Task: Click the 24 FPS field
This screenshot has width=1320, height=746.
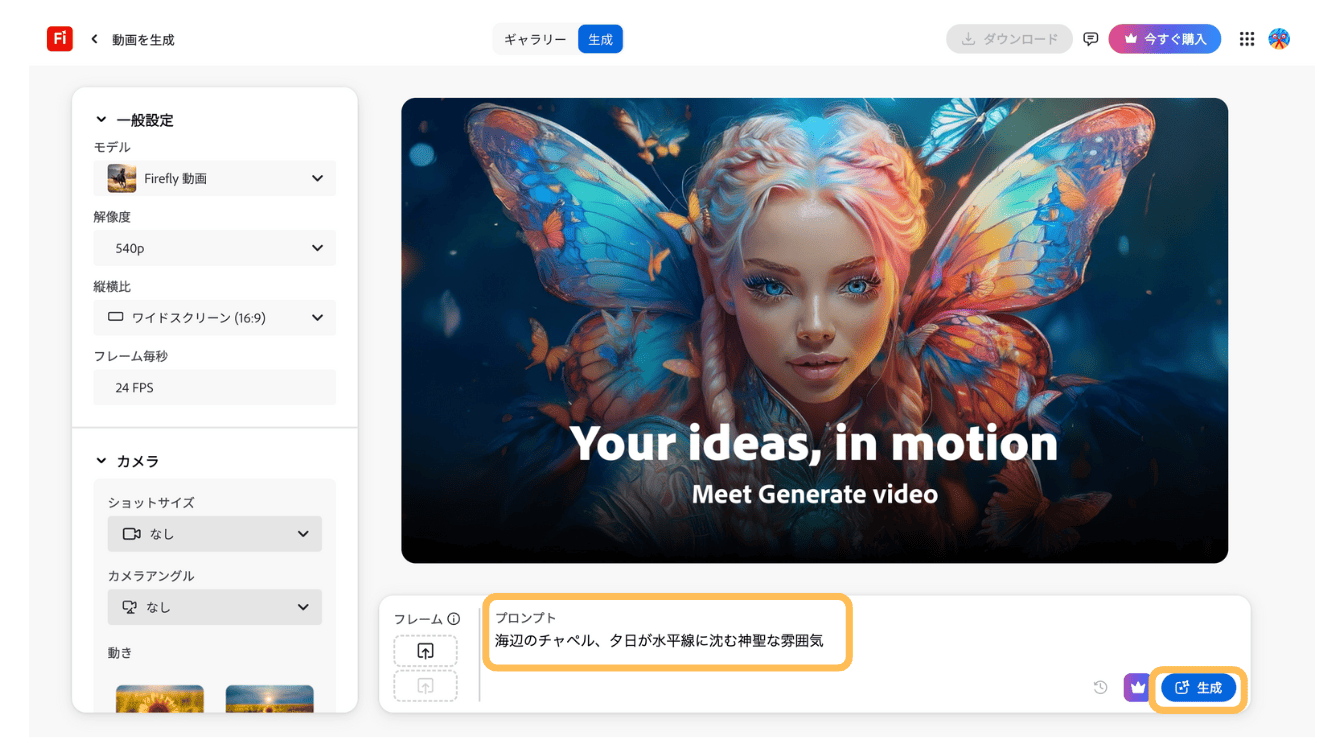Action: click(x=215, y=387)
